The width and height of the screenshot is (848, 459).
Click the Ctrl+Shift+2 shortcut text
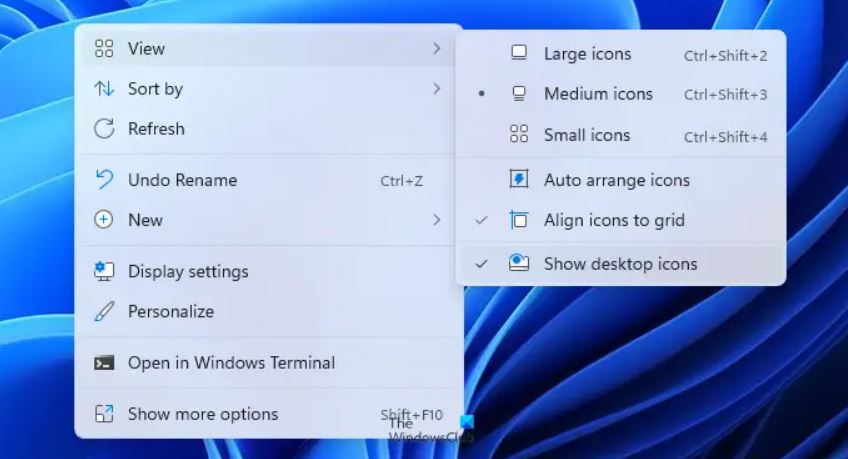coord(725,55)
